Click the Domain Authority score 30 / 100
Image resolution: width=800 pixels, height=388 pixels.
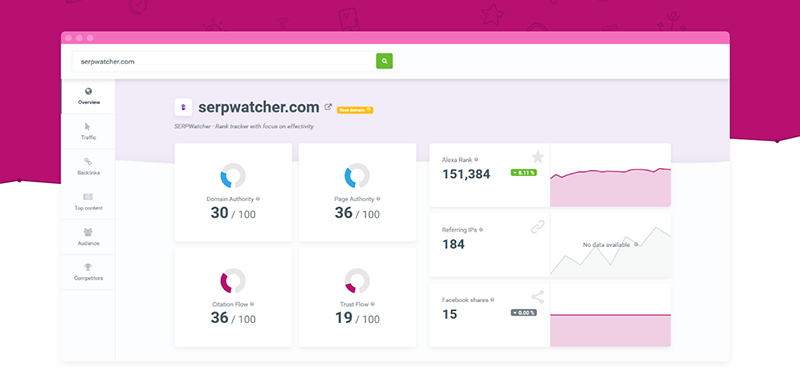click(x=233, y=213)
